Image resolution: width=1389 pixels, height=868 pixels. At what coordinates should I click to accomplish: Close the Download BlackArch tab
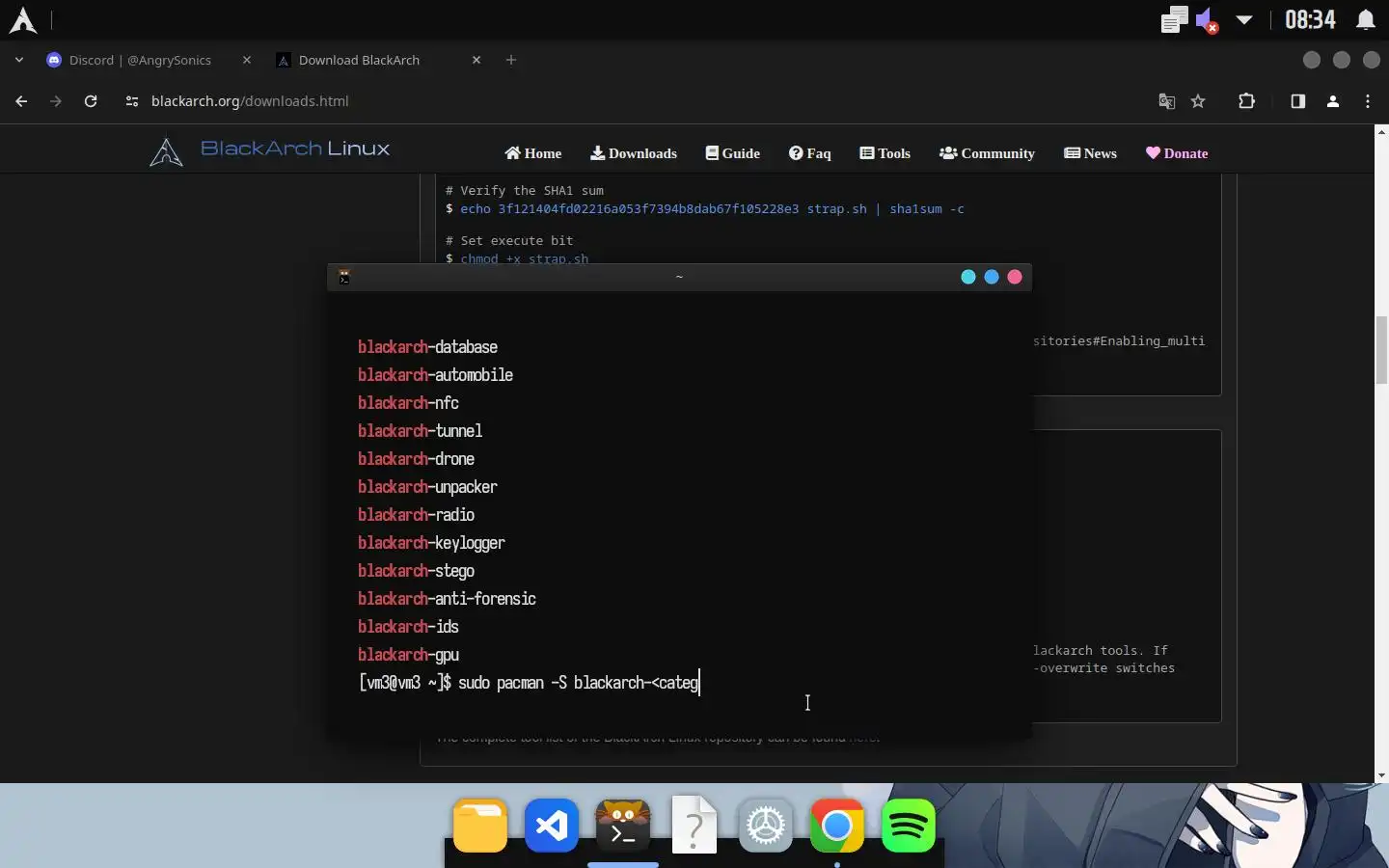477,60
